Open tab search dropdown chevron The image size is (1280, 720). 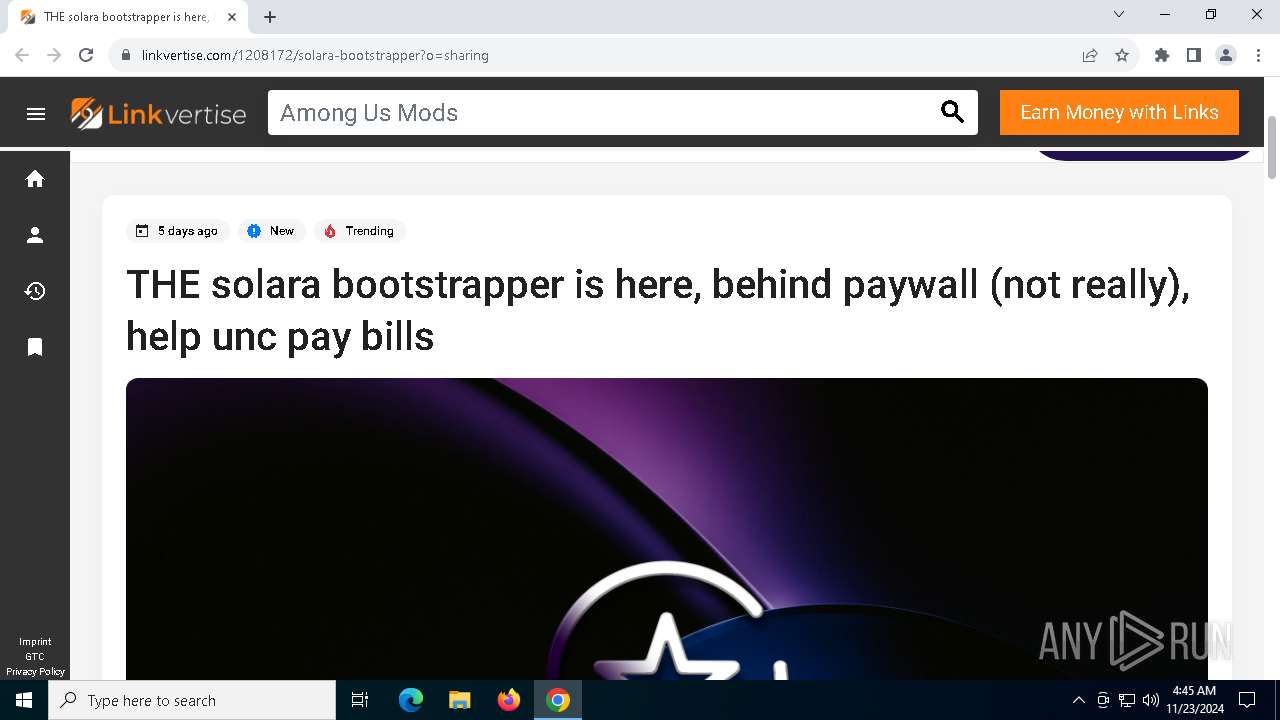[1119, 14]
